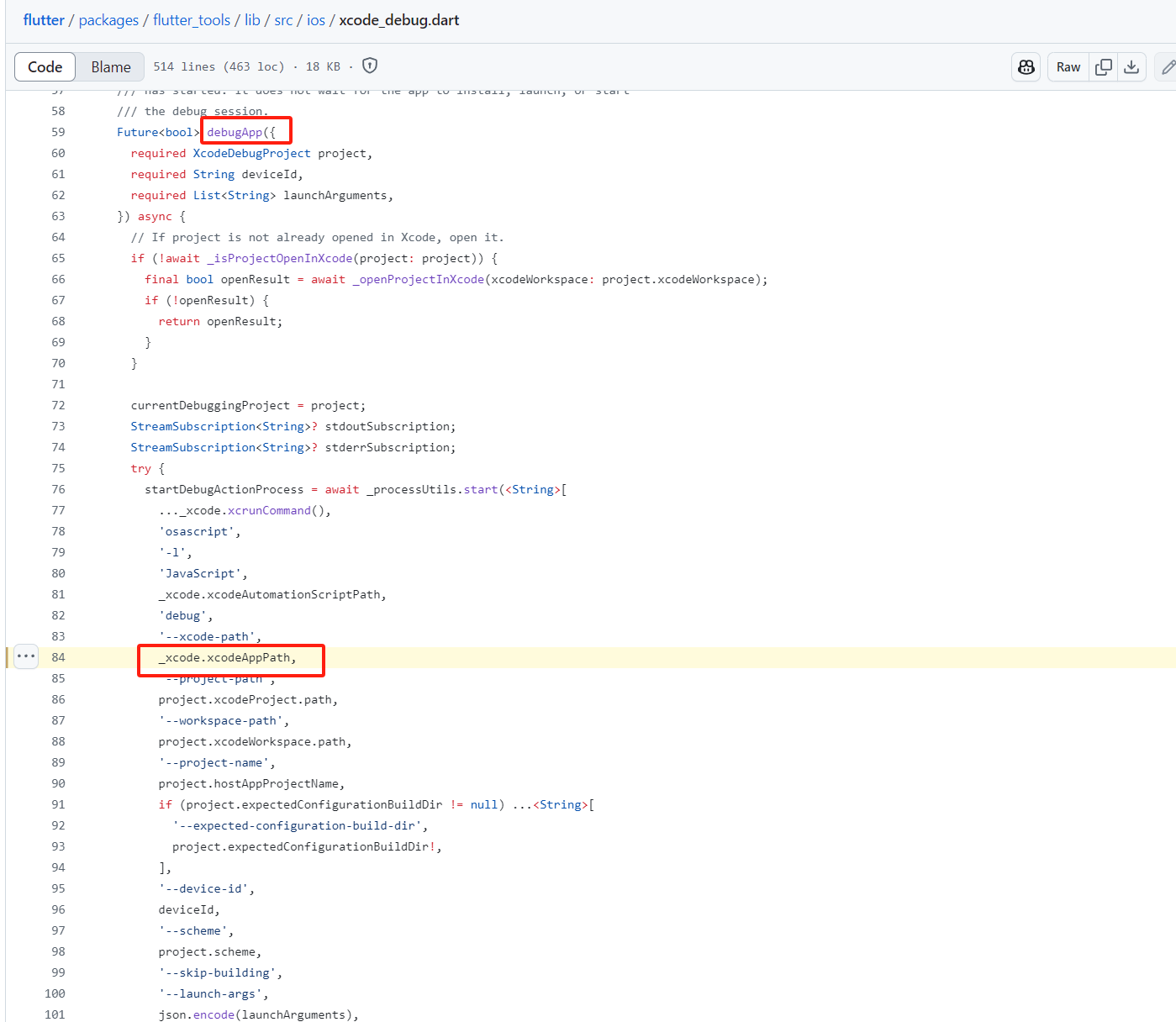The width and height of the screenshot is (1176, 1022).
Task: Click _xcode.xcodeAppPath on line 84
Action: coord(224,657)
